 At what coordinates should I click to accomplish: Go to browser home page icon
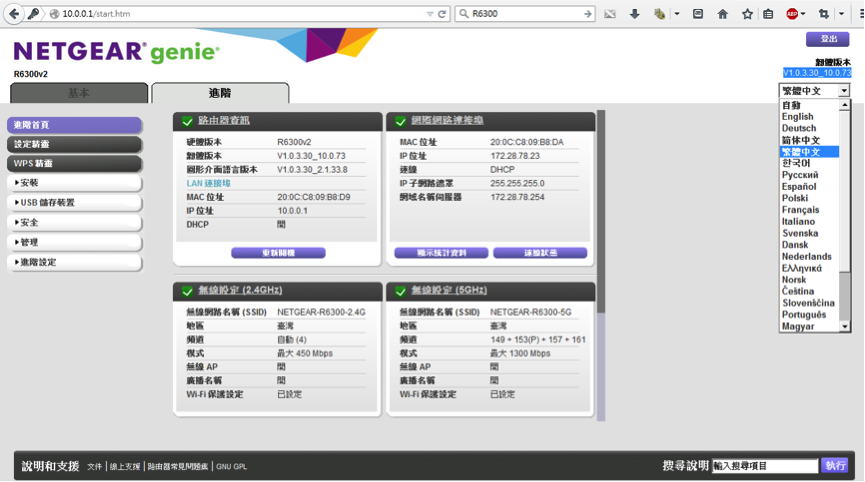click(723, 14)
